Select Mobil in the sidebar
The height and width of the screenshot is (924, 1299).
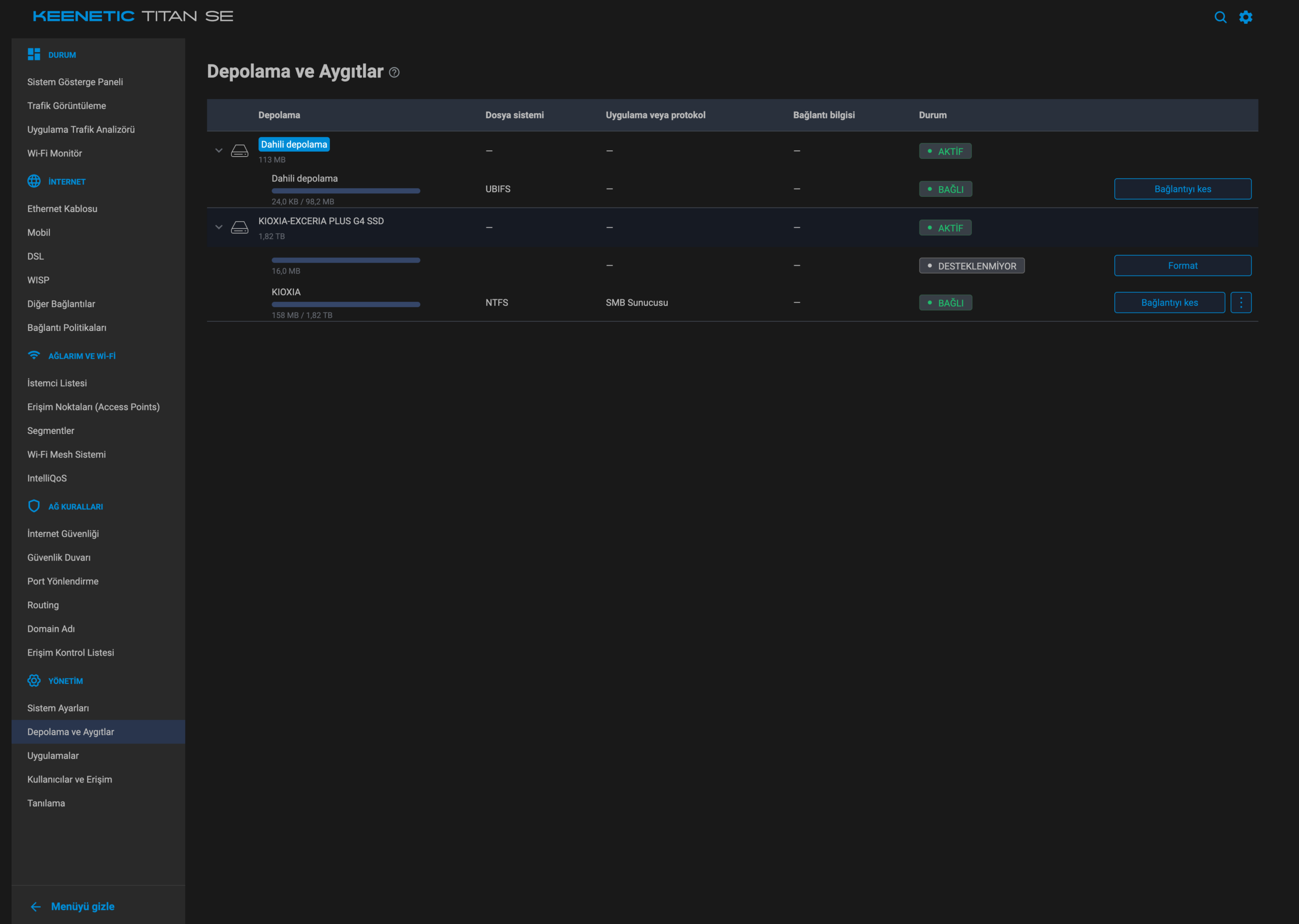tap(39, 233)
